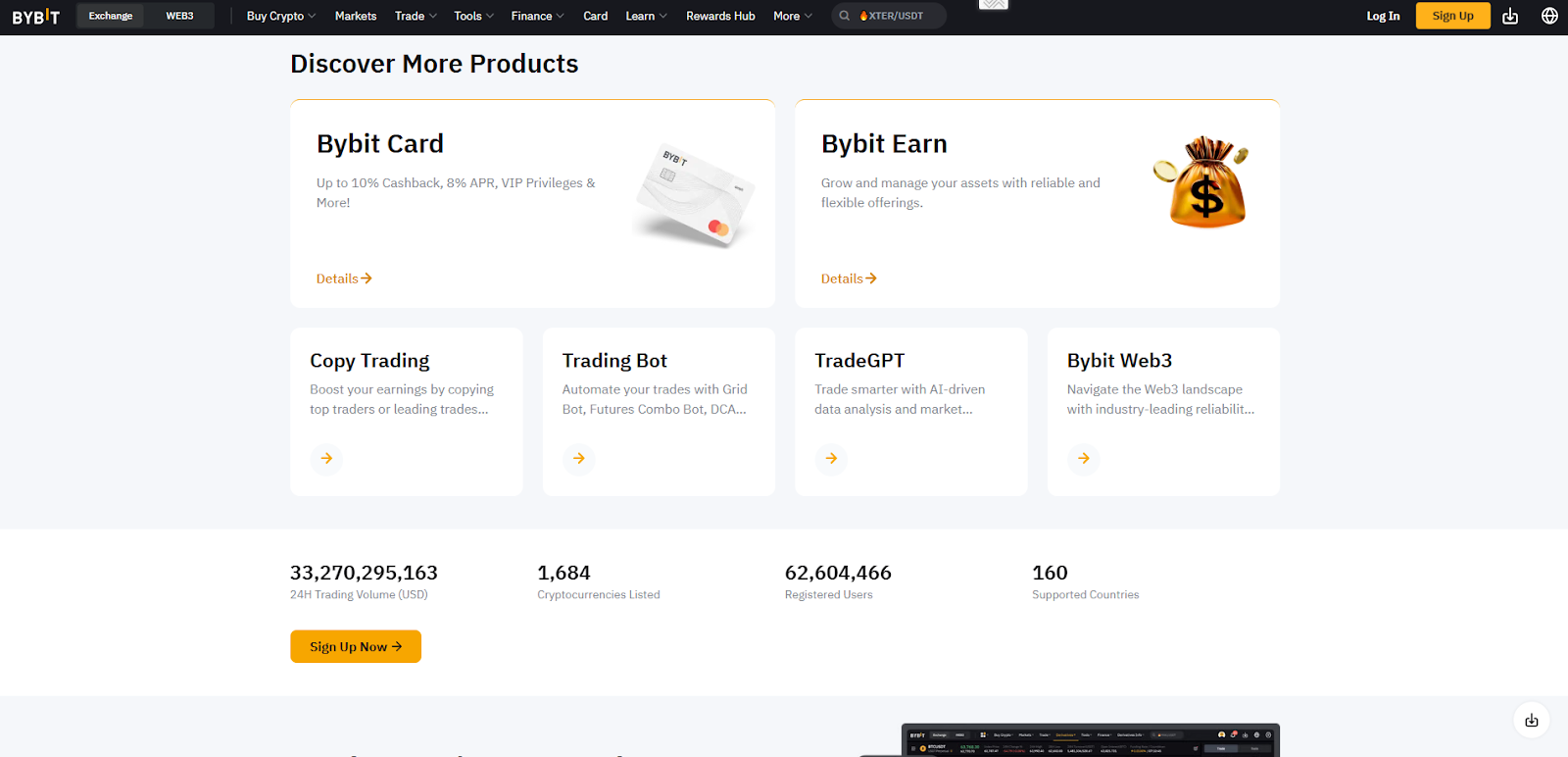
Task: Expand the Finance dropdown menu
Action: [x=537, y=16]
